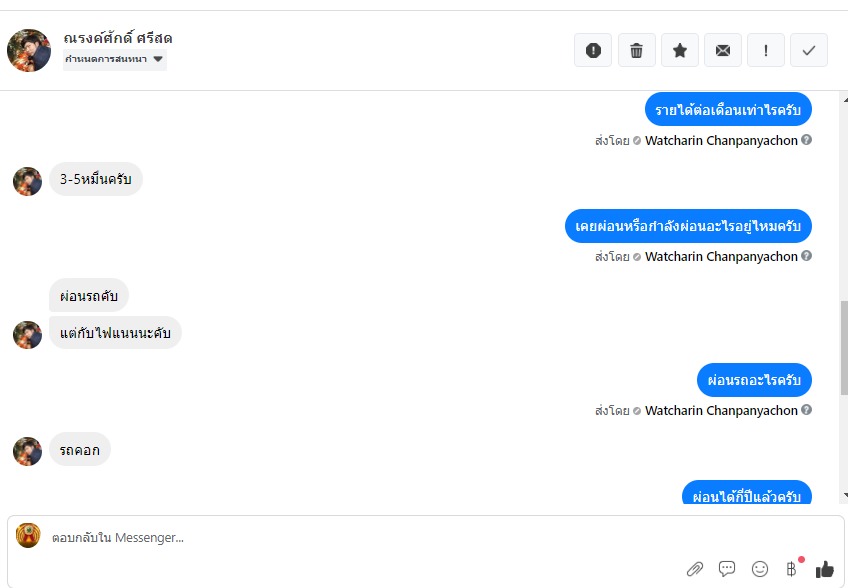Click the scrollbar down arrow
The width and height of the screenshot is (848, 588).
tap(845, 495)
